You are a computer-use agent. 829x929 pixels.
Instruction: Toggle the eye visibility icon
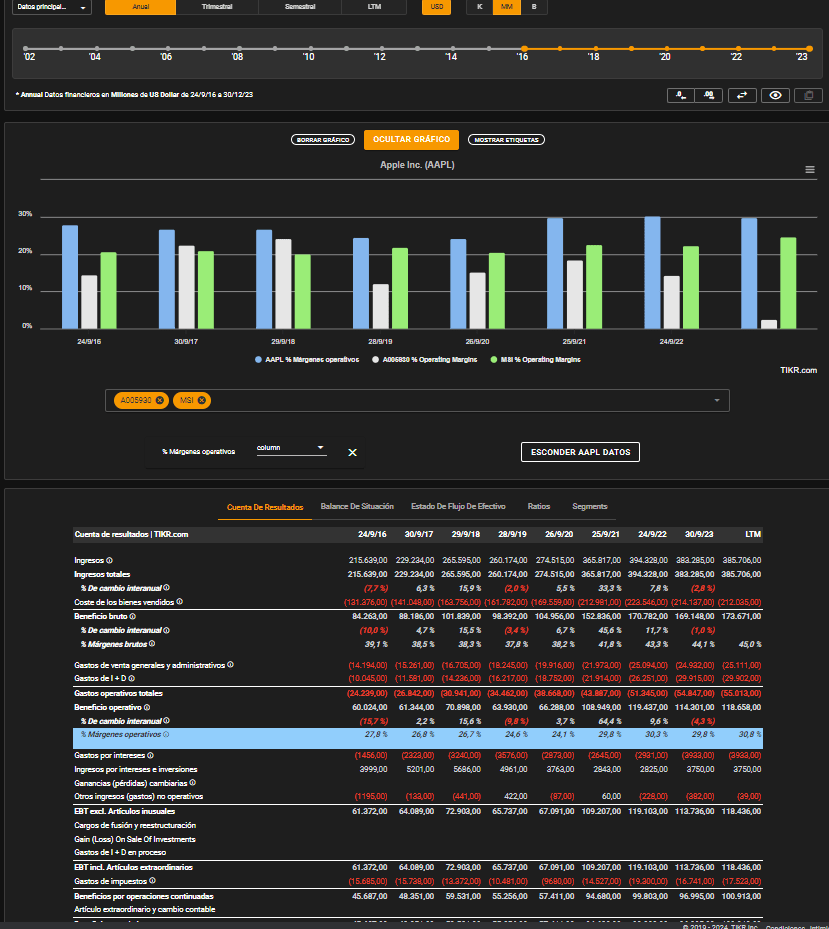775,95
